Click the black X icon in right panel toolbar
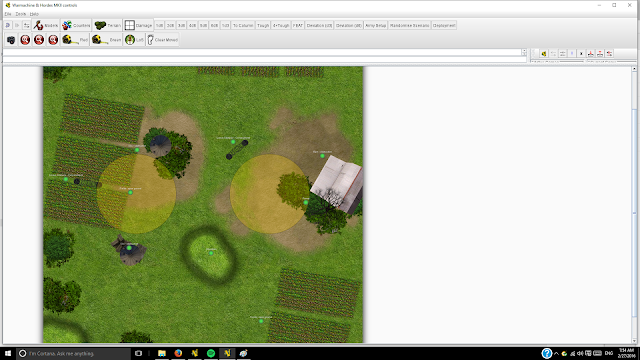This screenshot has width=640, height=360. click(581, 53)
